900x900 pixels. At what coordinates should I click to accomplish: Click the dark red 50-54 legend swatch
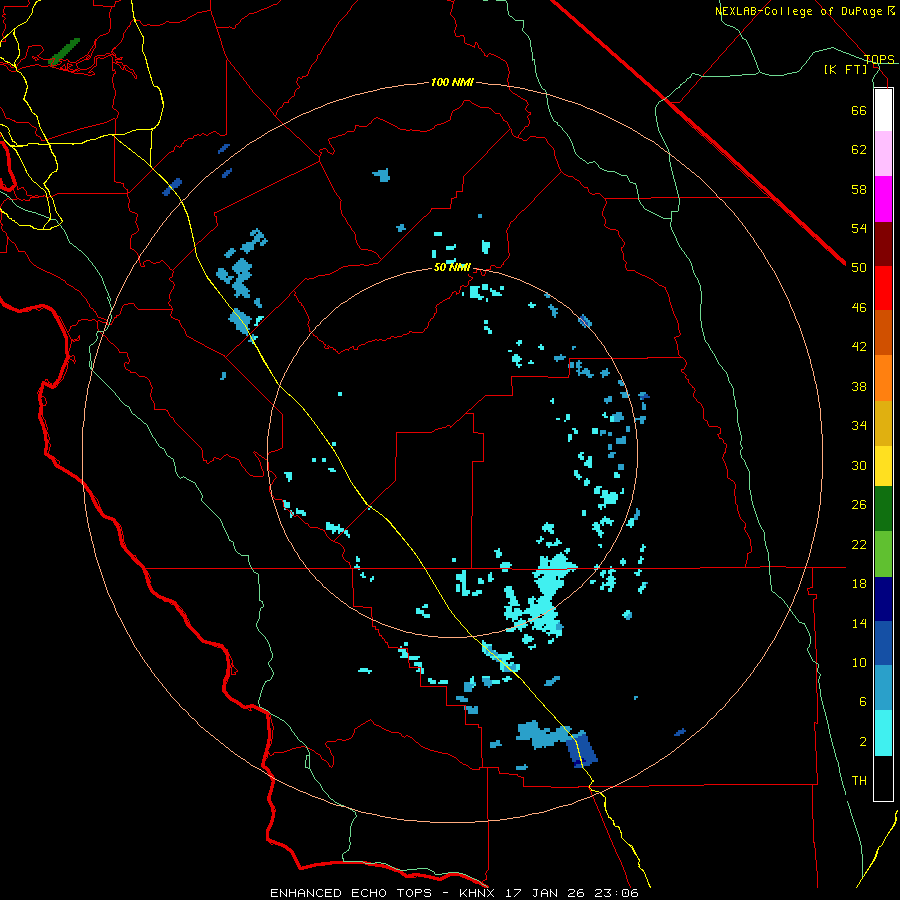tap(883, 244)
